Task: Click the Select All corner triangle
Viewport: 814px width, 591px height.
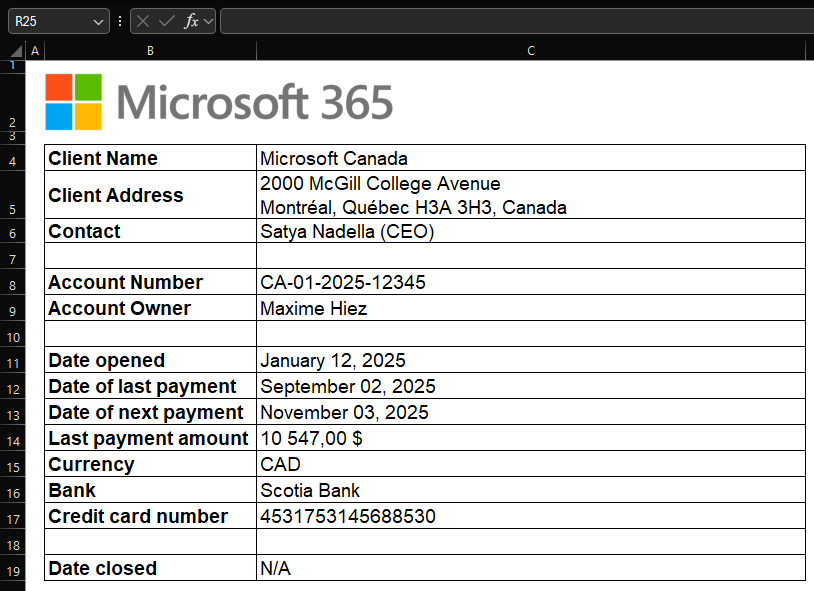Action: pos(16,51)
